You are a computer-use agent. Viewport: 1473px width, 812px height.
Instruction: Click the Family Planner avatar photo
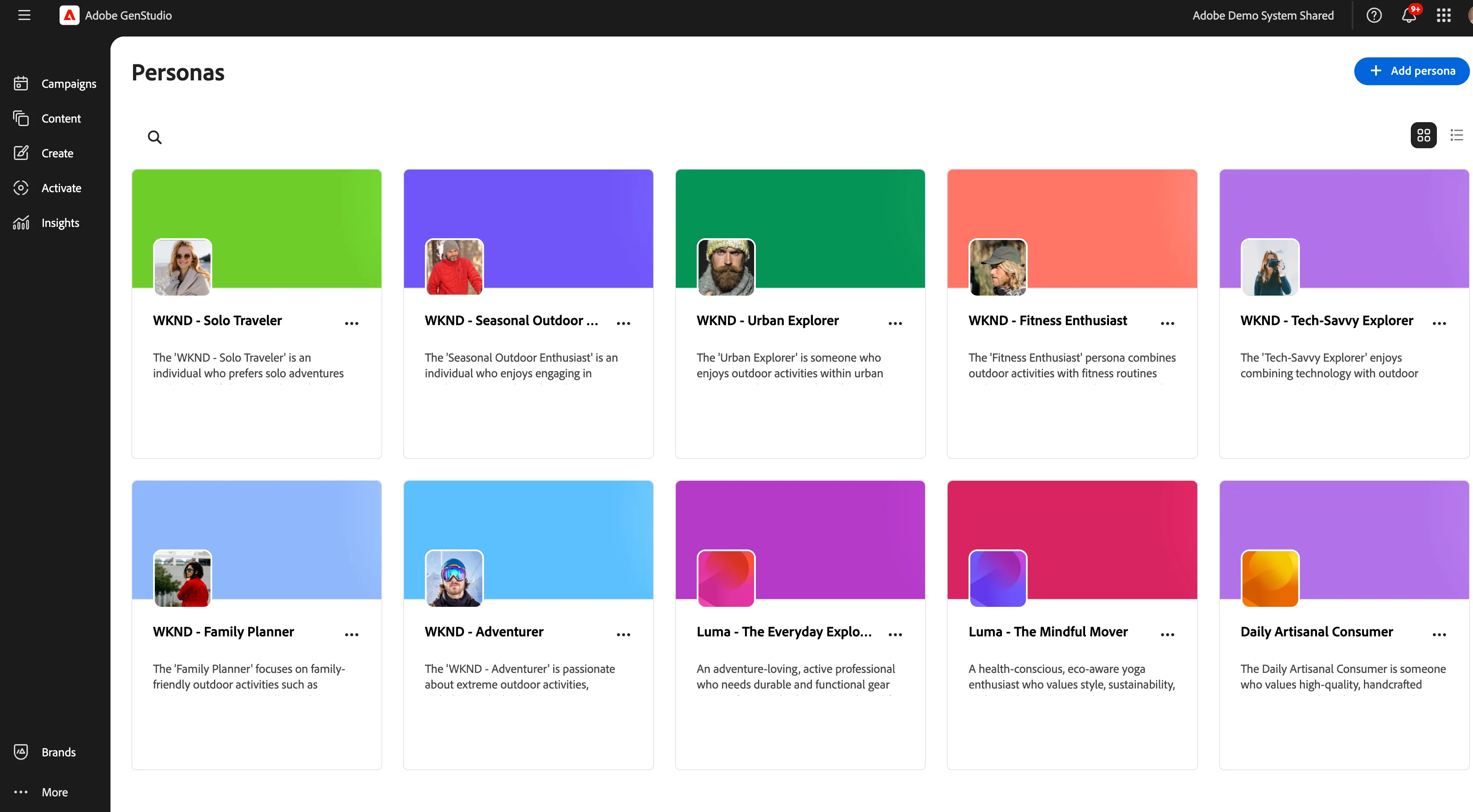pos(182,578)
